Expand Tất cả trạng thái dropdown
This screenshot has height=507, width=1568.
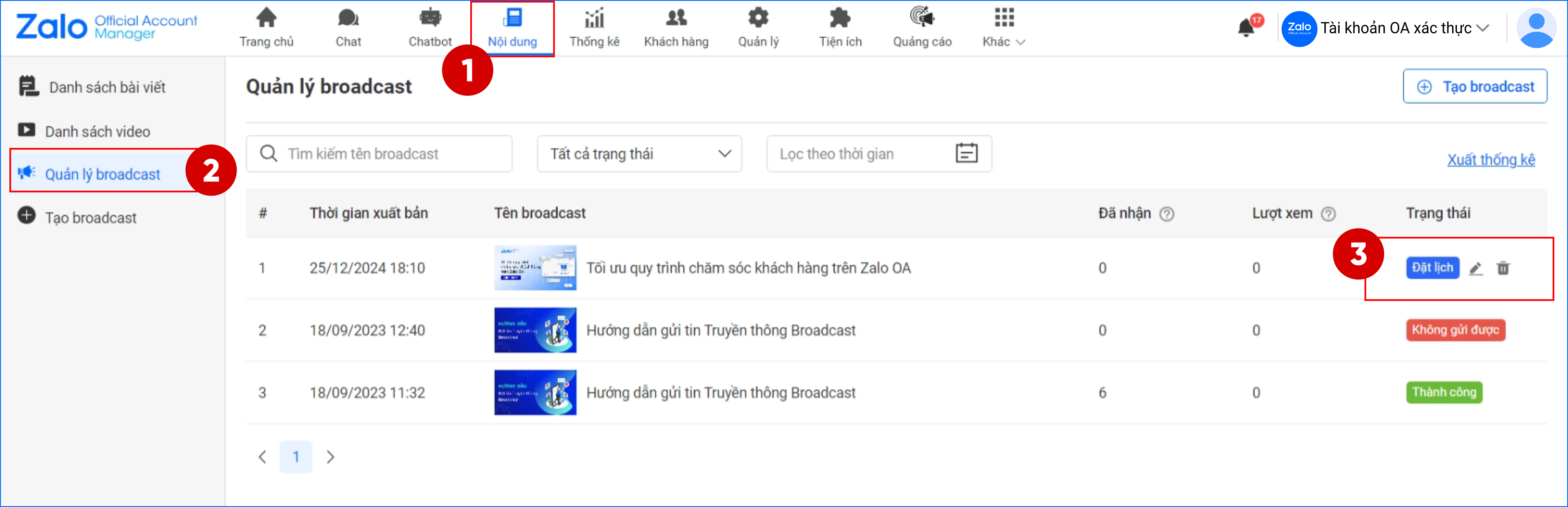click(639, 153)
